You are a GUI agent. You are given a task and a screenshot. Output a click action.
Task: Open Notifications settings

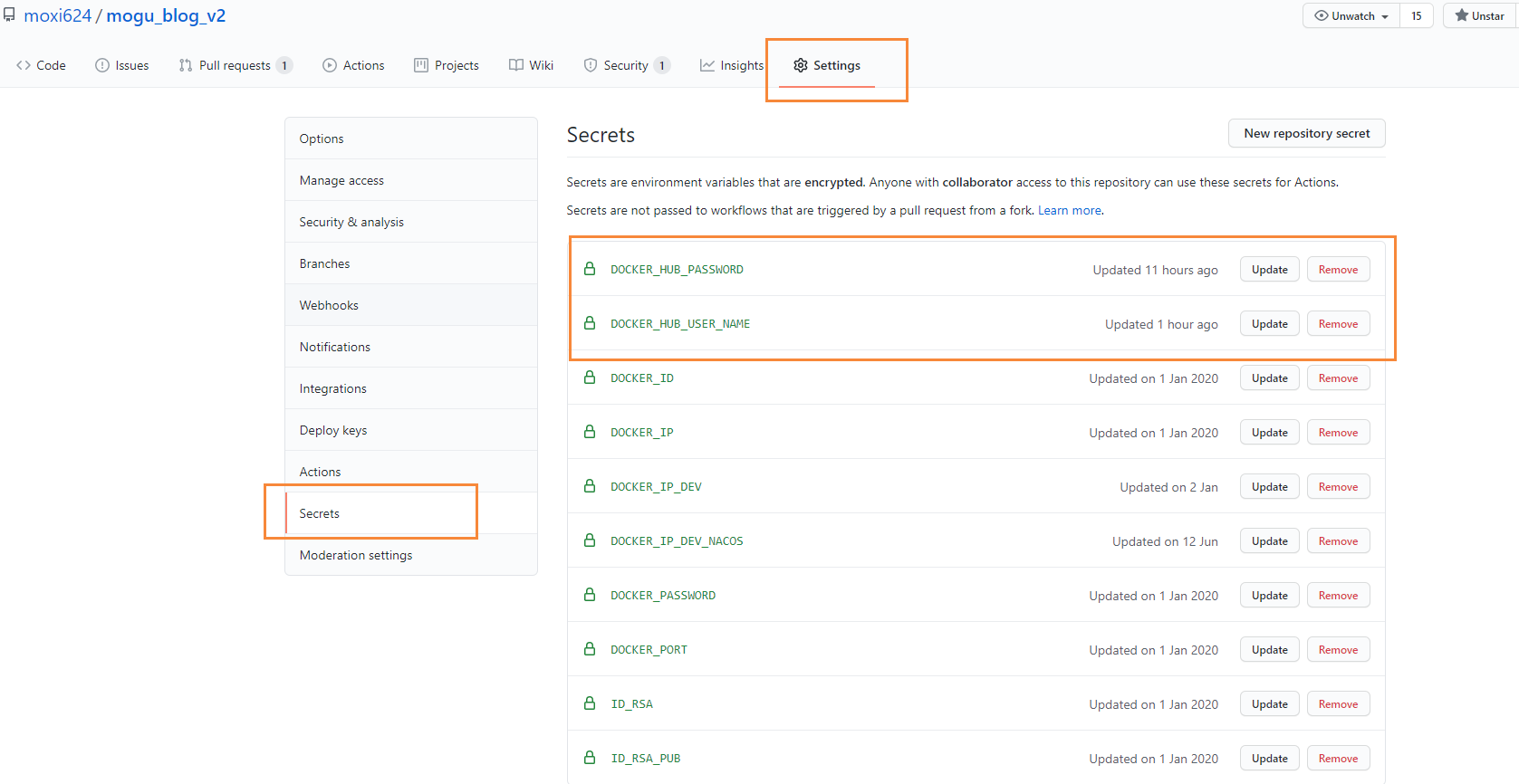(411, 347)
